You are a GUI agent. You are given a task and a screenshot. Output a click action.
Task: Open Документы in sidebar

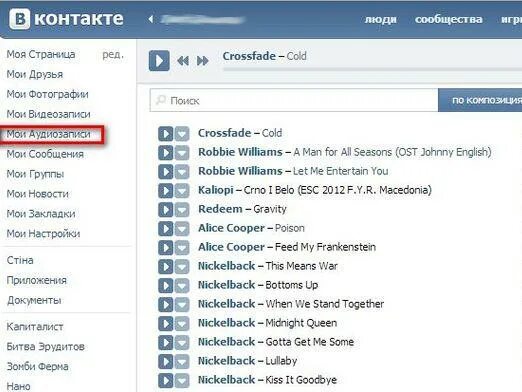tap(34, 301)
